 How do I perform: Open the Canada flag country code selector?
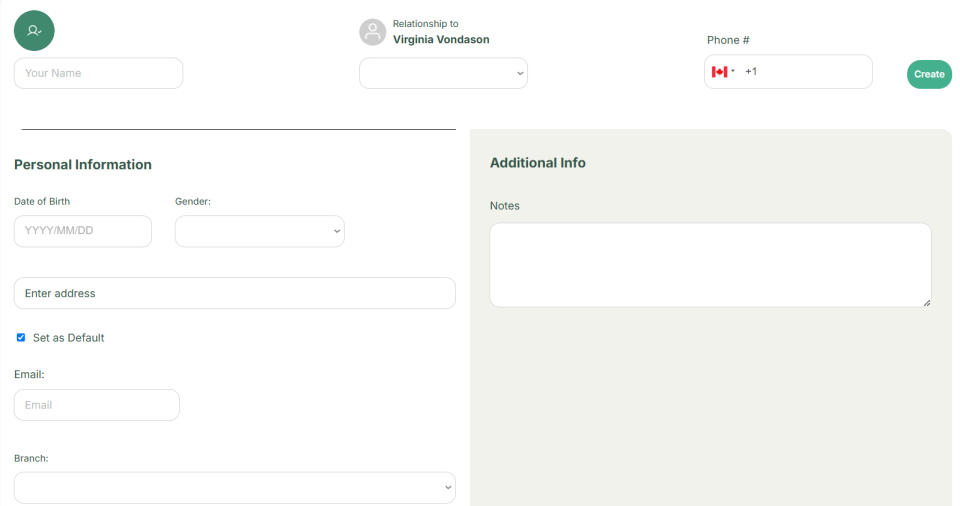tap(723, 72)
